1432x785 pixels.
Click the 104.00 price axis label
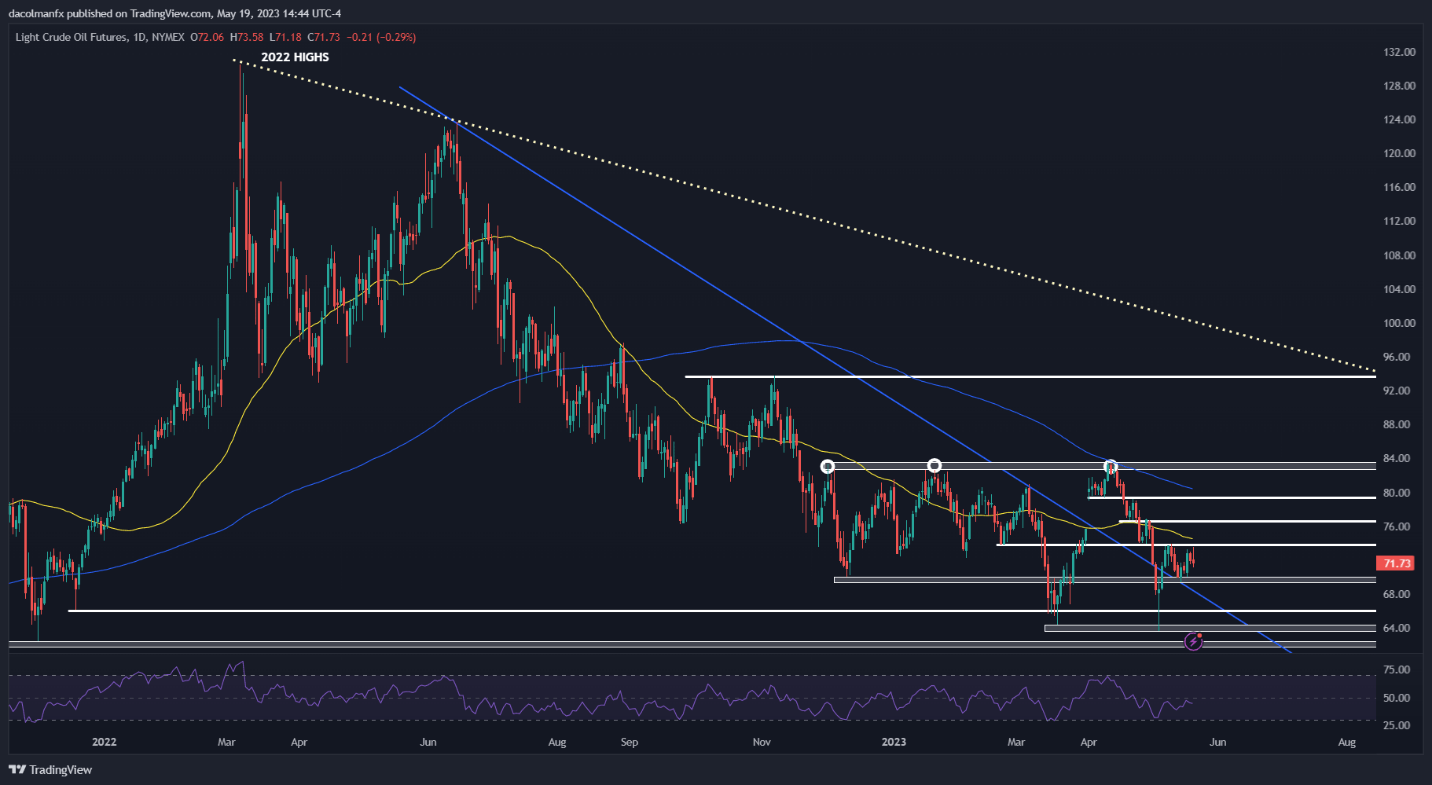1400,289
